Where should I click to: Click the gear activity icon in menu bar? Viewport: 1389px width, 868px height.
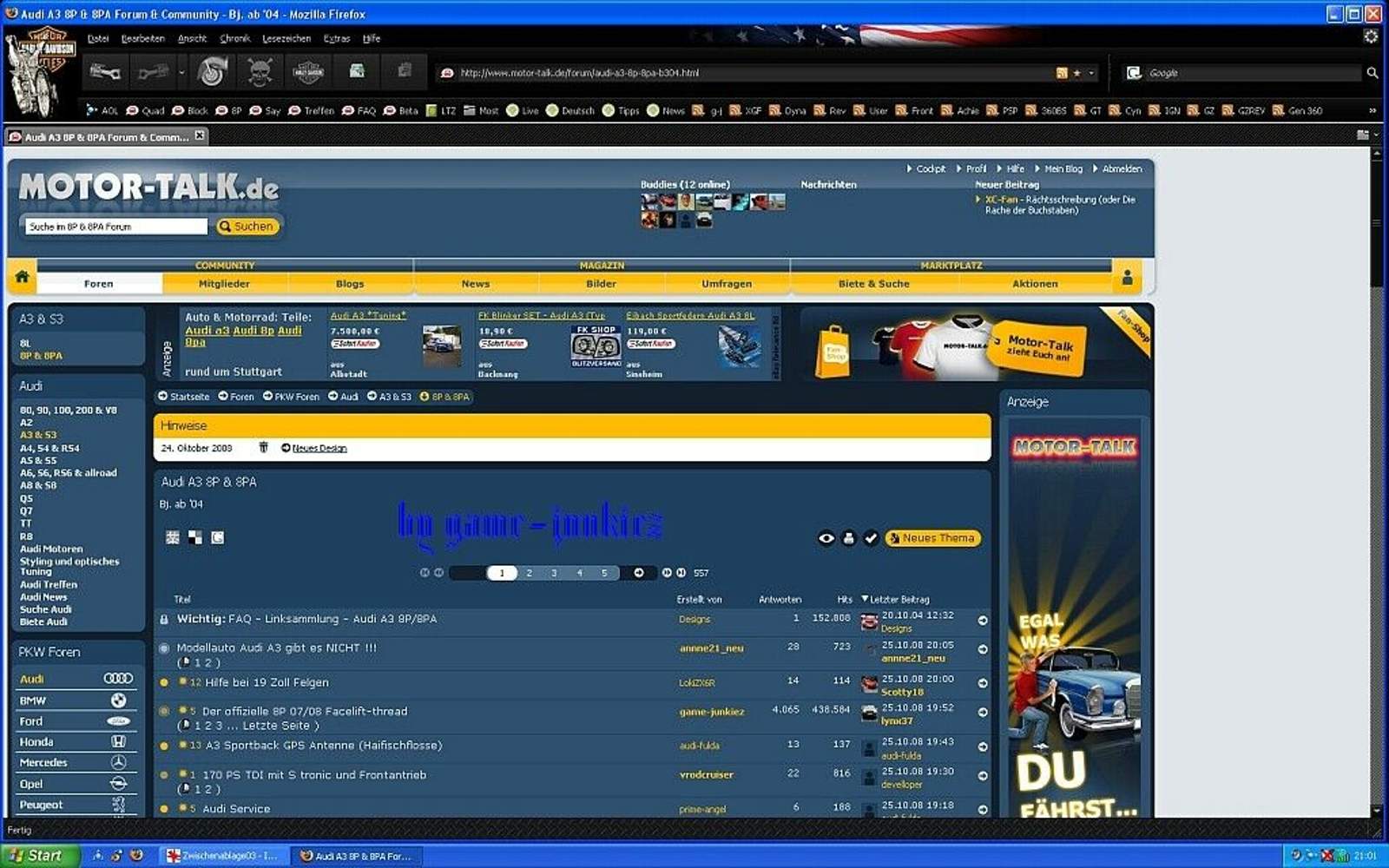[1371, 36]
